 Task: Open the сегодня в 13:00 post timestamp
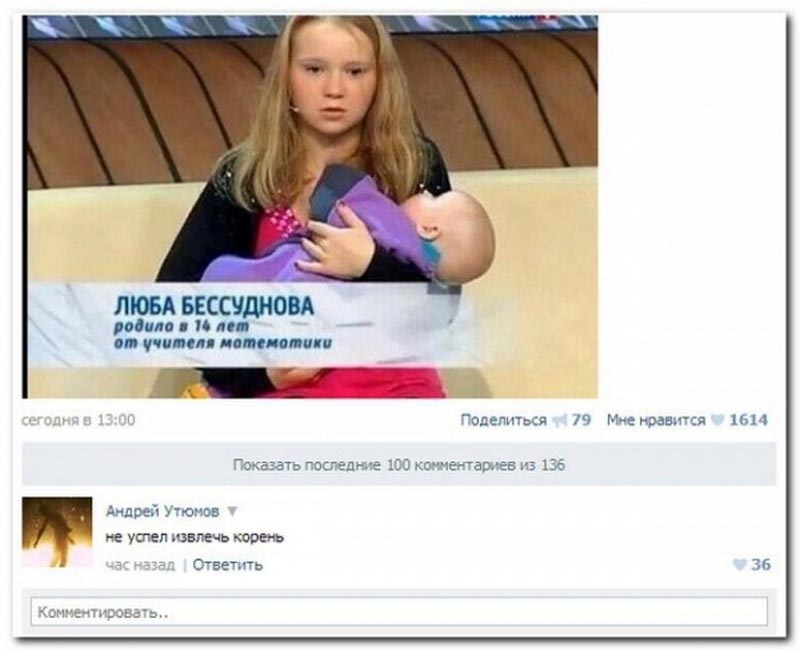click(79, 420)
